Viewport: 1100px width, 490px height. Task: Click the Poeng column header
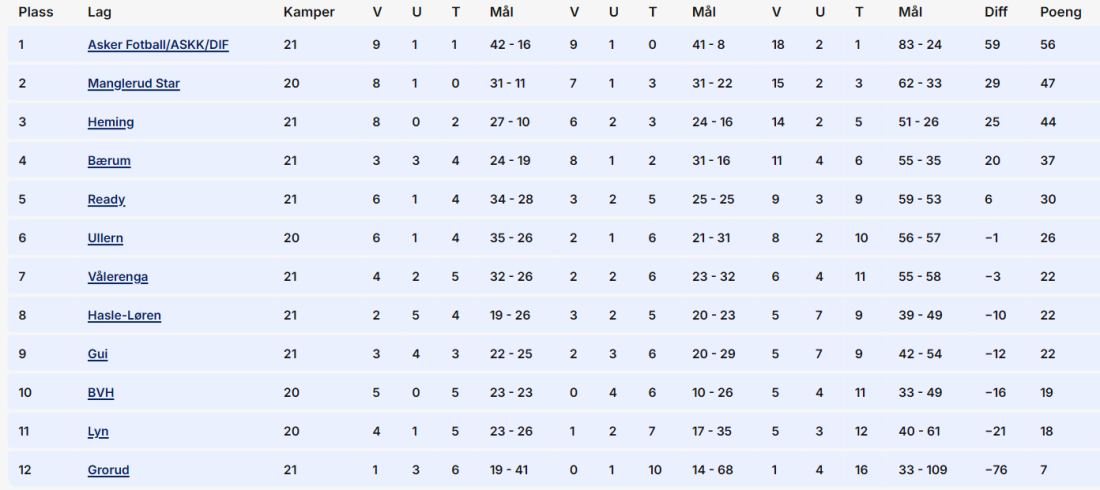[1060, 12]
